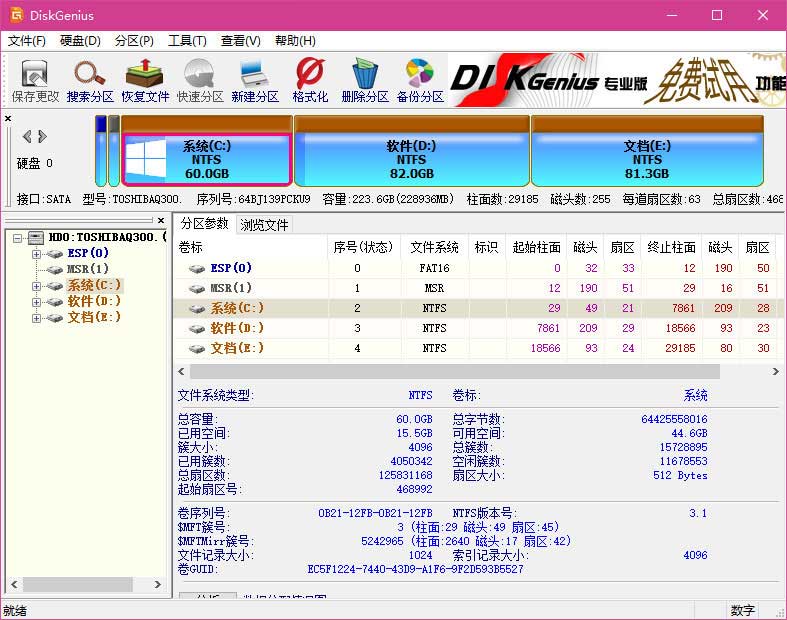Click partition table horizontal scrollbar left arrow
Image resolution: width=787 pixels, height=620 pixels.
click(x=181, y=371)
